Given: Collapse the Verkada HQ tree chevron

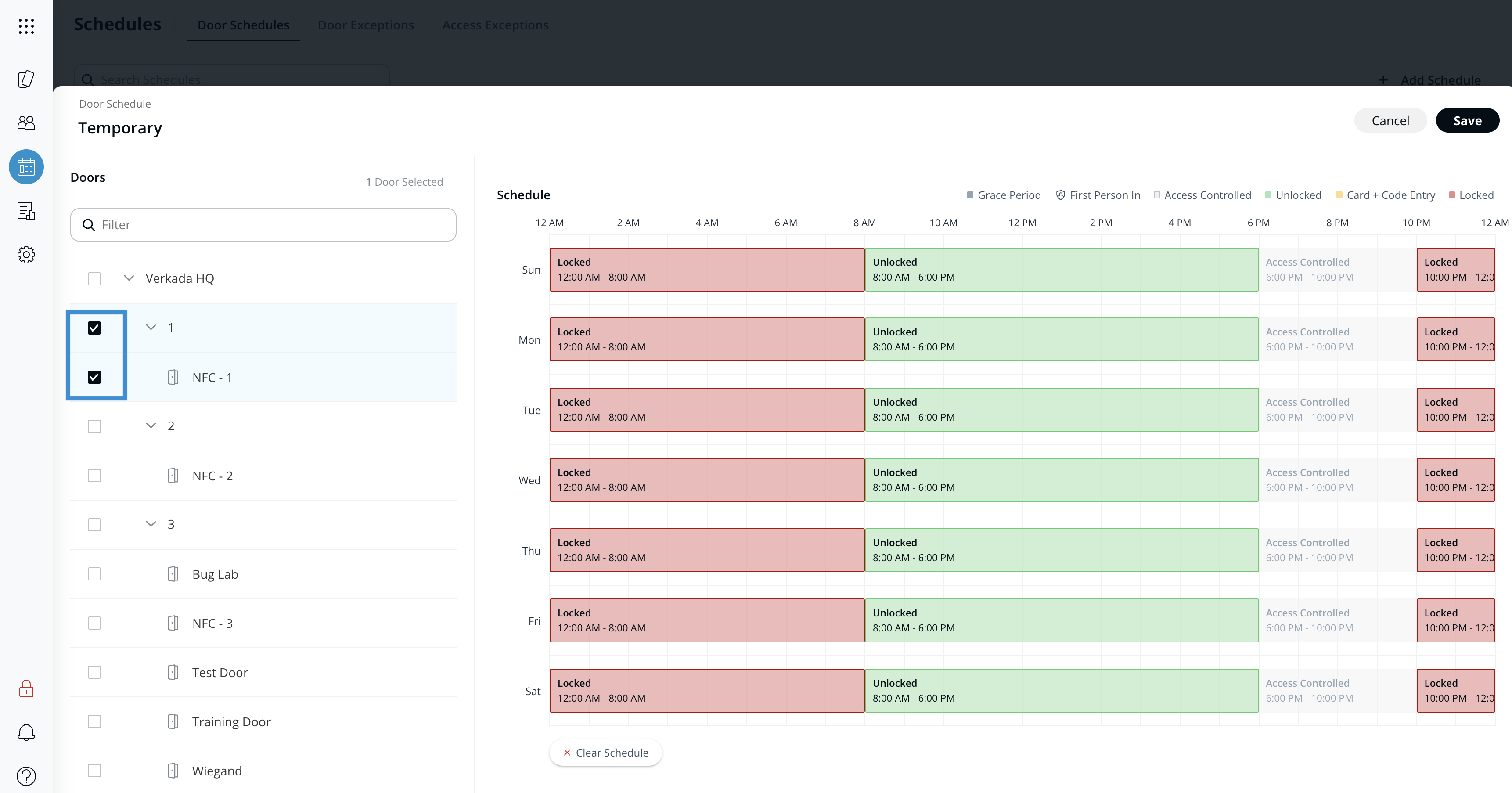Looking at the screenshot, I should 129,278.
